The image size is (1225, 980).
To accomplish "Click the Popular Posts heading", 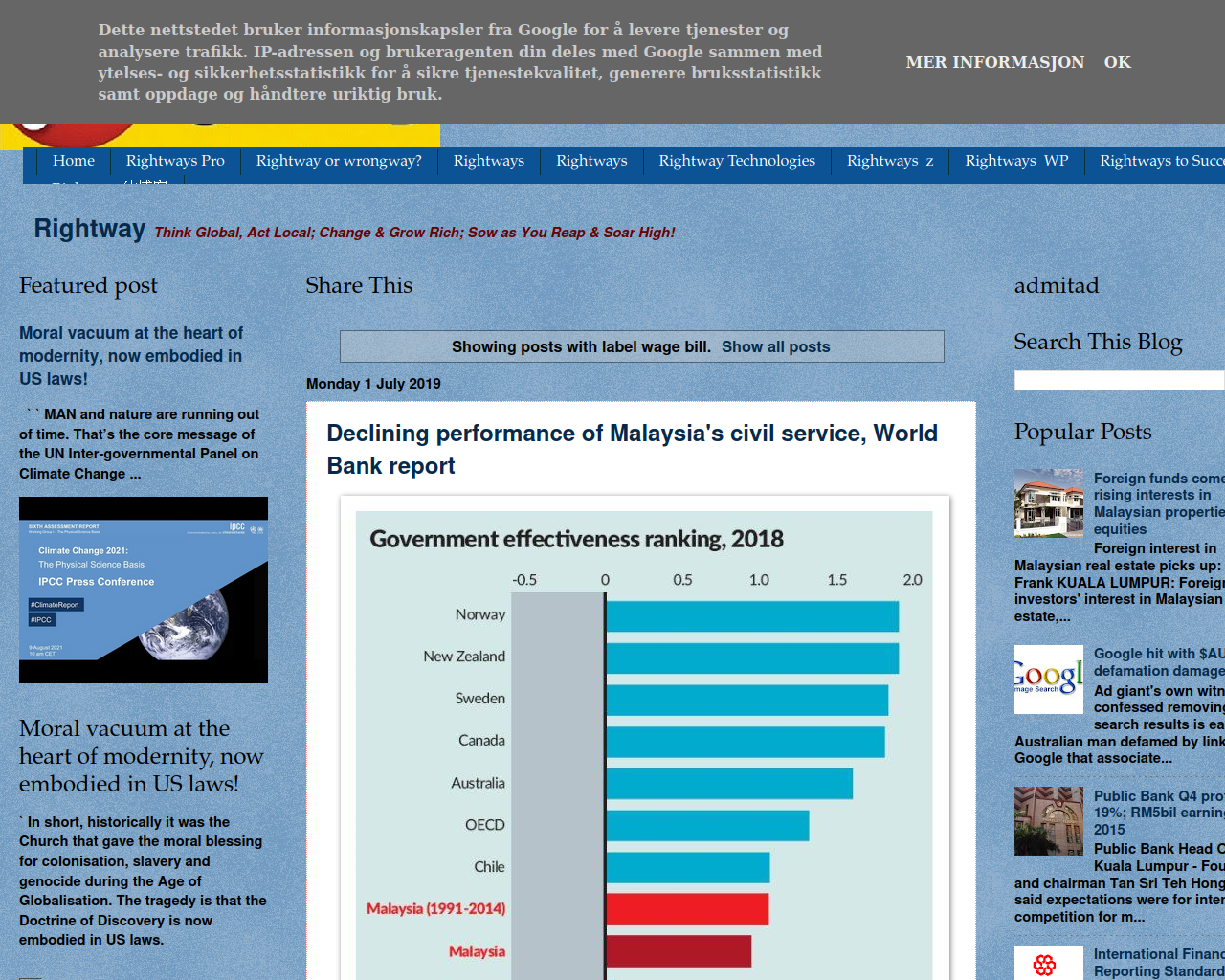I will 1082,432.
